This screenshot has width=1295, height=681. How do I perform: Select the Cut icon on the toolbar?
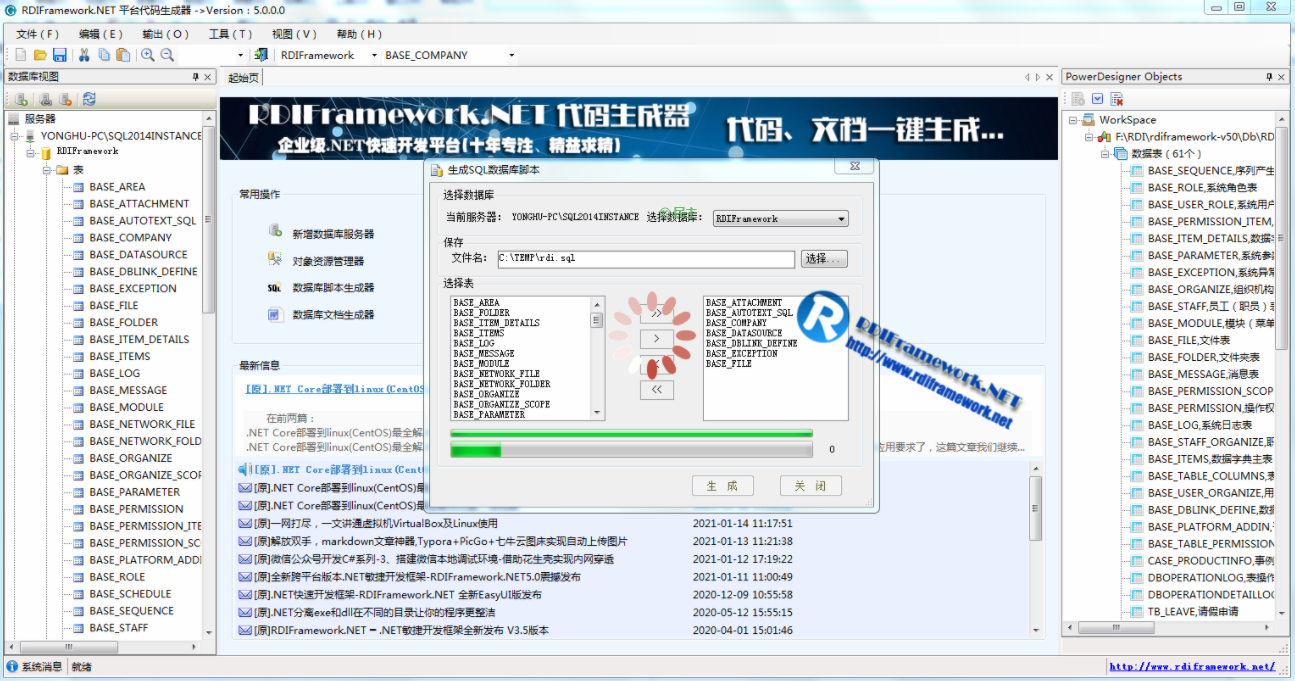[x=84, y=55]
